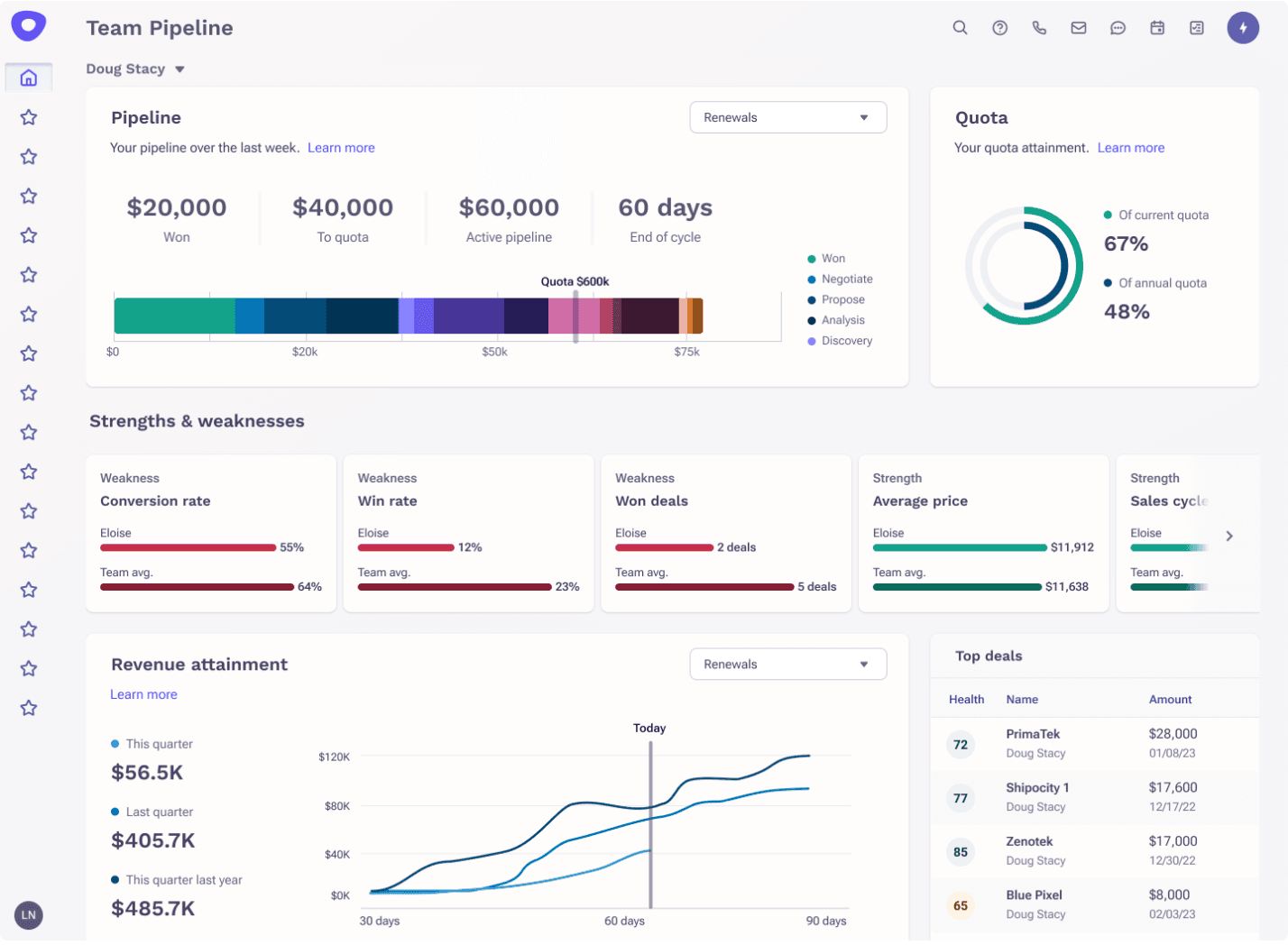
Task: Click the purple lightning quick-actions button
Action: 1243,28
